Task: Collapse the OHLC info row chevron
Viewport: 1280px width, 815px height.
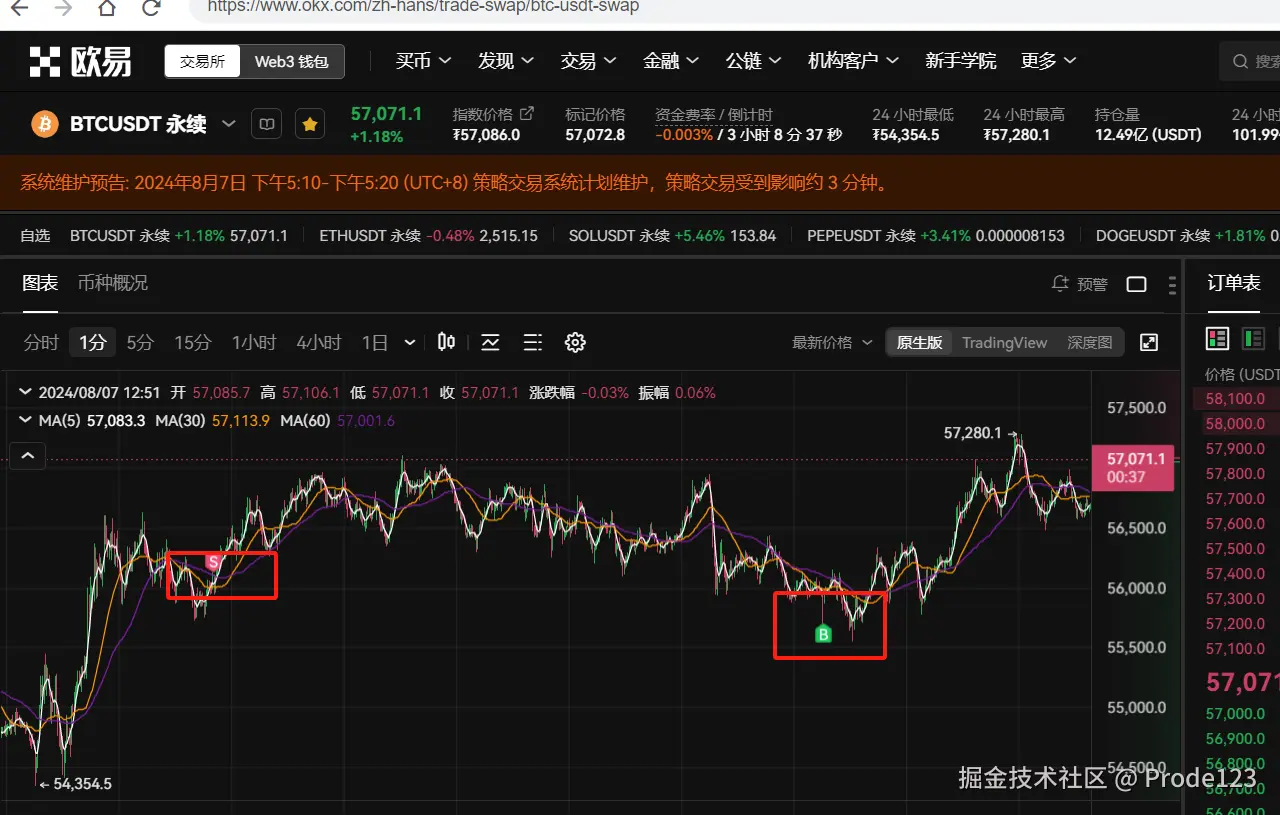Action: (x=27, y=393)
